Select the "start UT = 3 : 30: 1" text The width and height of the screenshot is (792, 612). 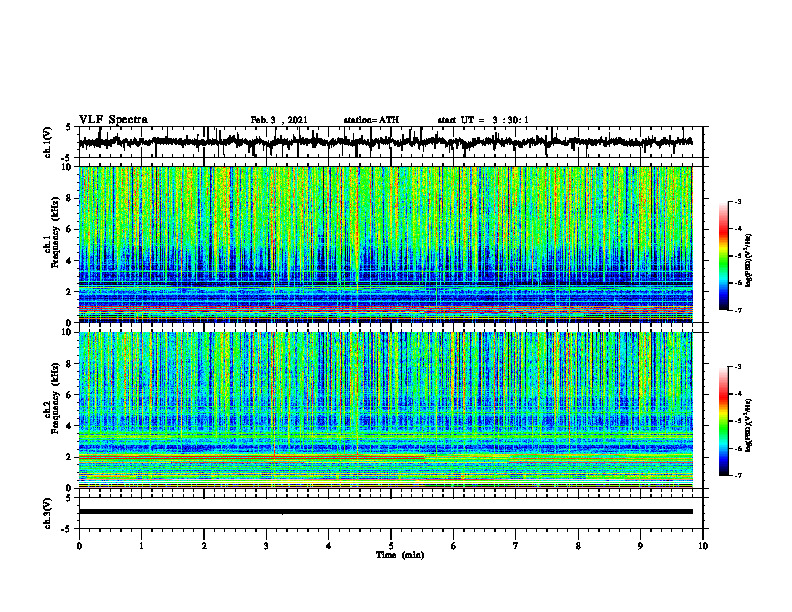tap(483, 120)
